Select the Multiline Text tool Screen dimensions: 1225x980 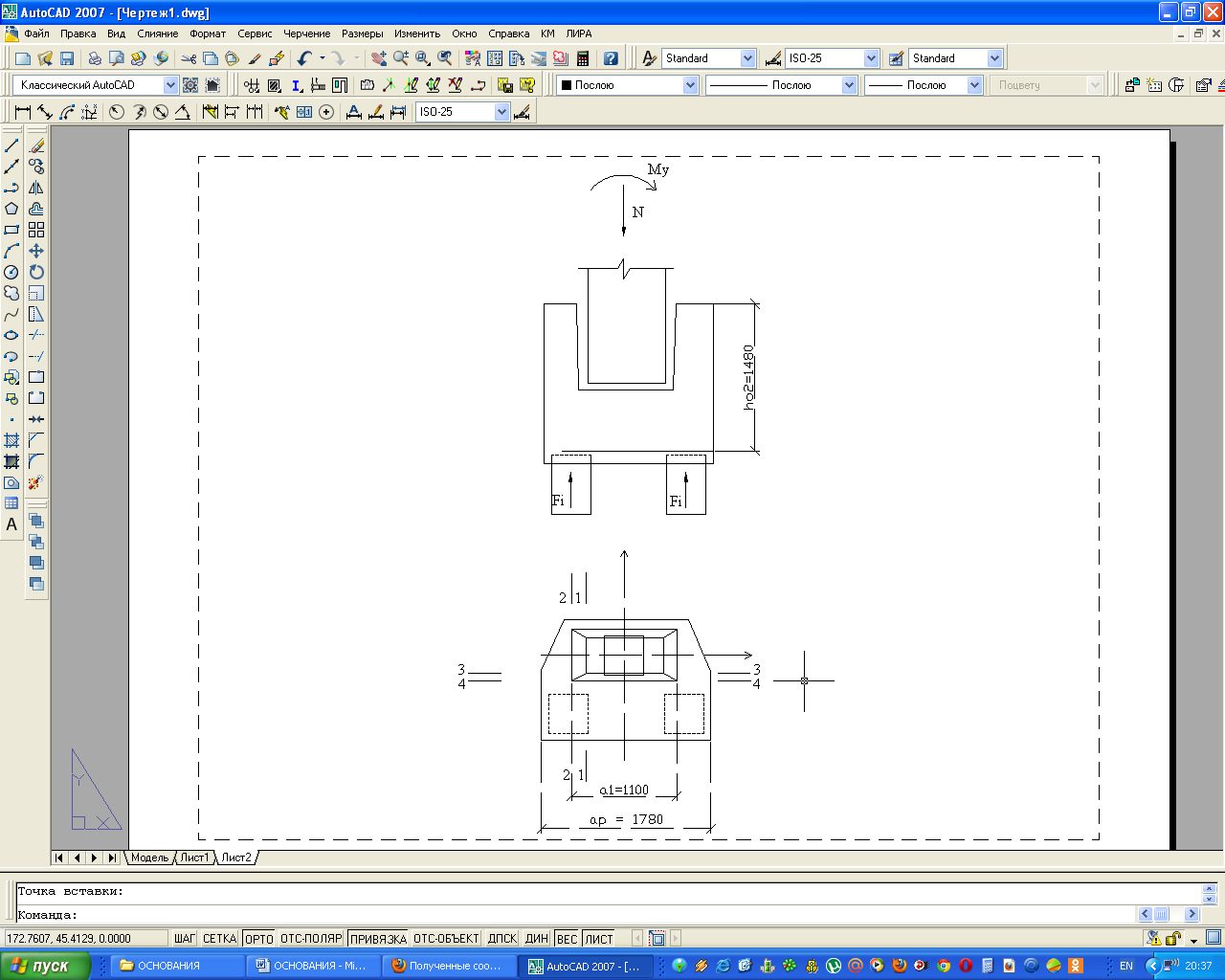click(11, 524)
